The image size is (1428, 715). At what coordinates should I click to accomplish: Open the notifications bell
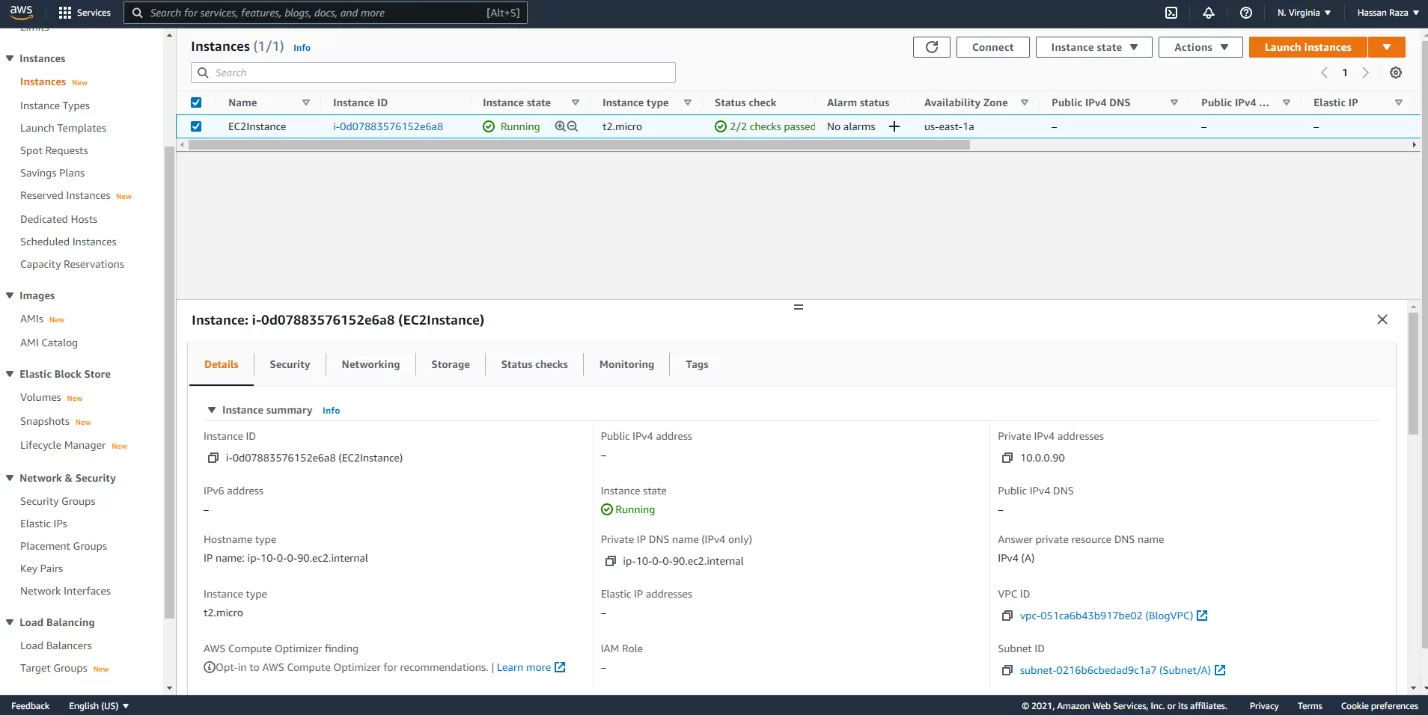tap(1208, 13)
